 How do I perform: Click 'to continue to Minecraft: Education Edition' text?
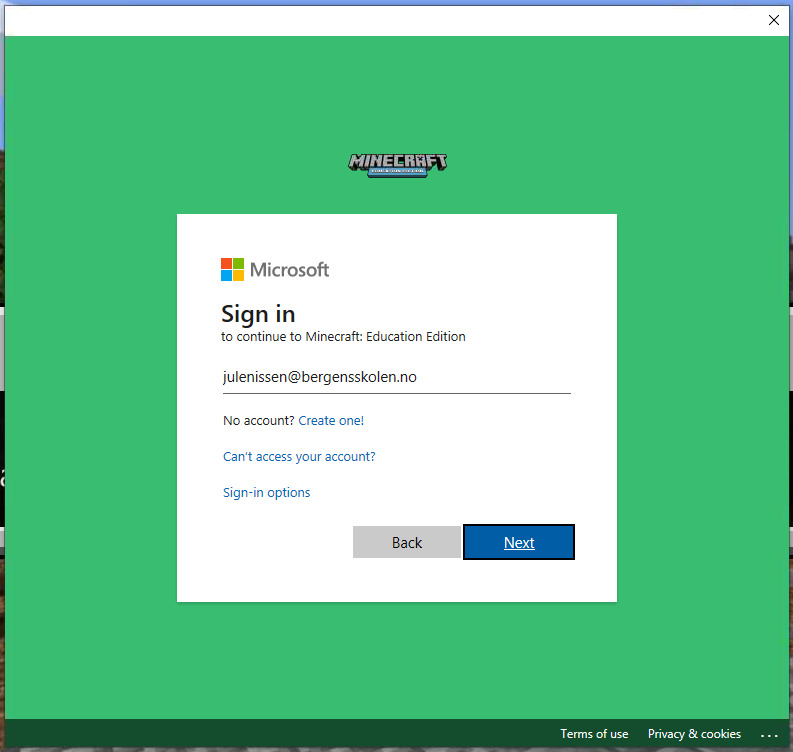[x=343, y=337]
